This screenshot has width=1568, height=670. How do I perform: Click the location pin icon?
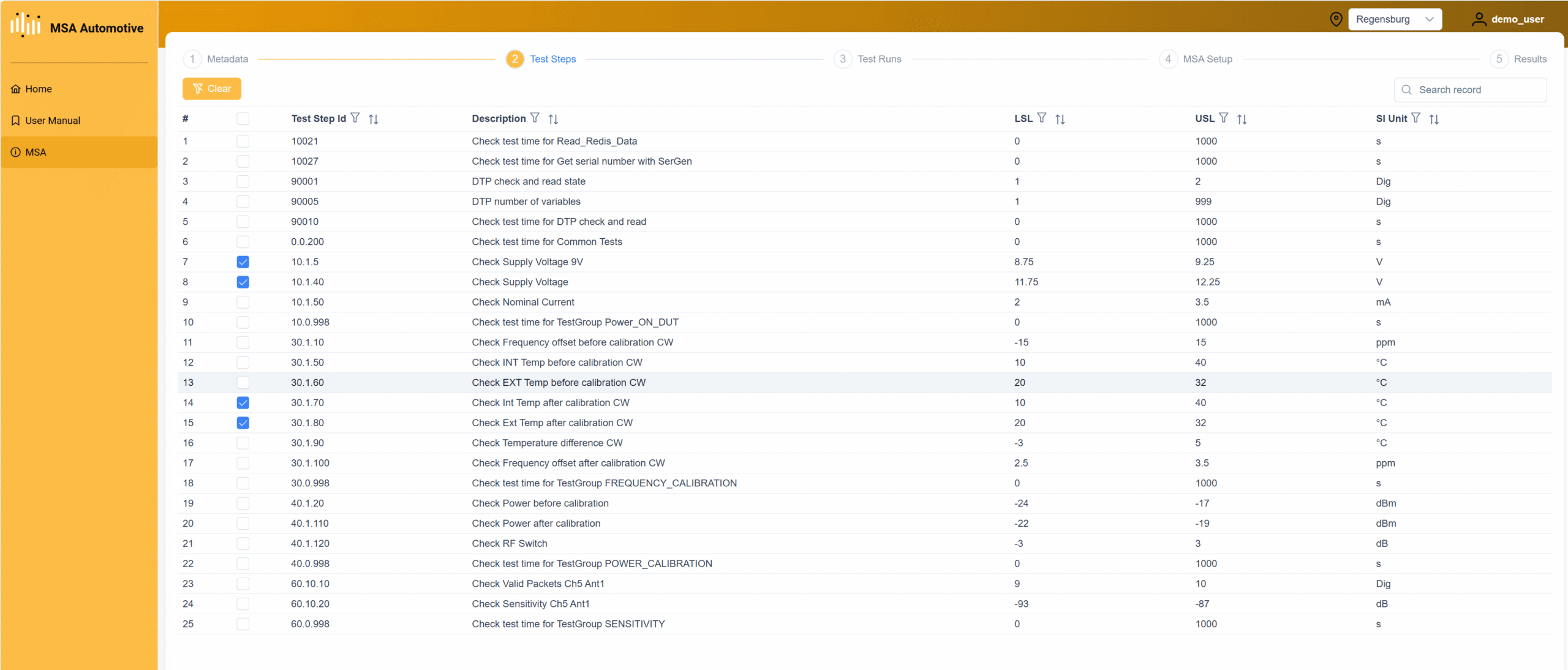[x=1336, y=19]
